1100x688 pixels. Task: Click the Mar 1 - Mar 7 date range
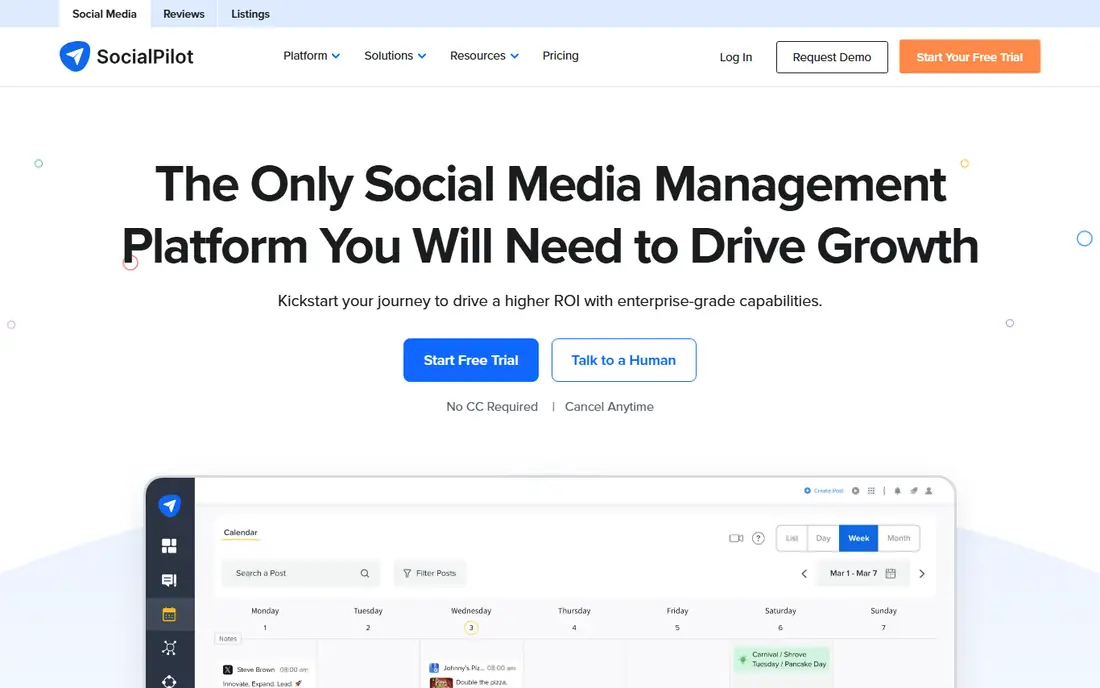(853, 573)
